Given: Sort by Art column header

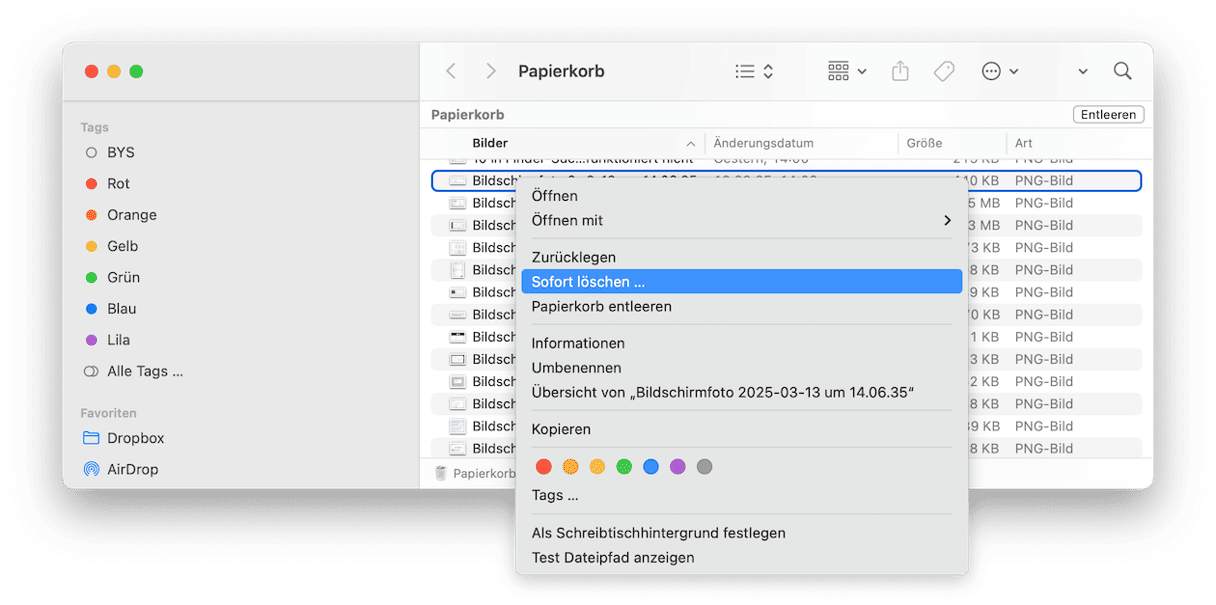Looking at the screenshot, I should [1023, 143].
